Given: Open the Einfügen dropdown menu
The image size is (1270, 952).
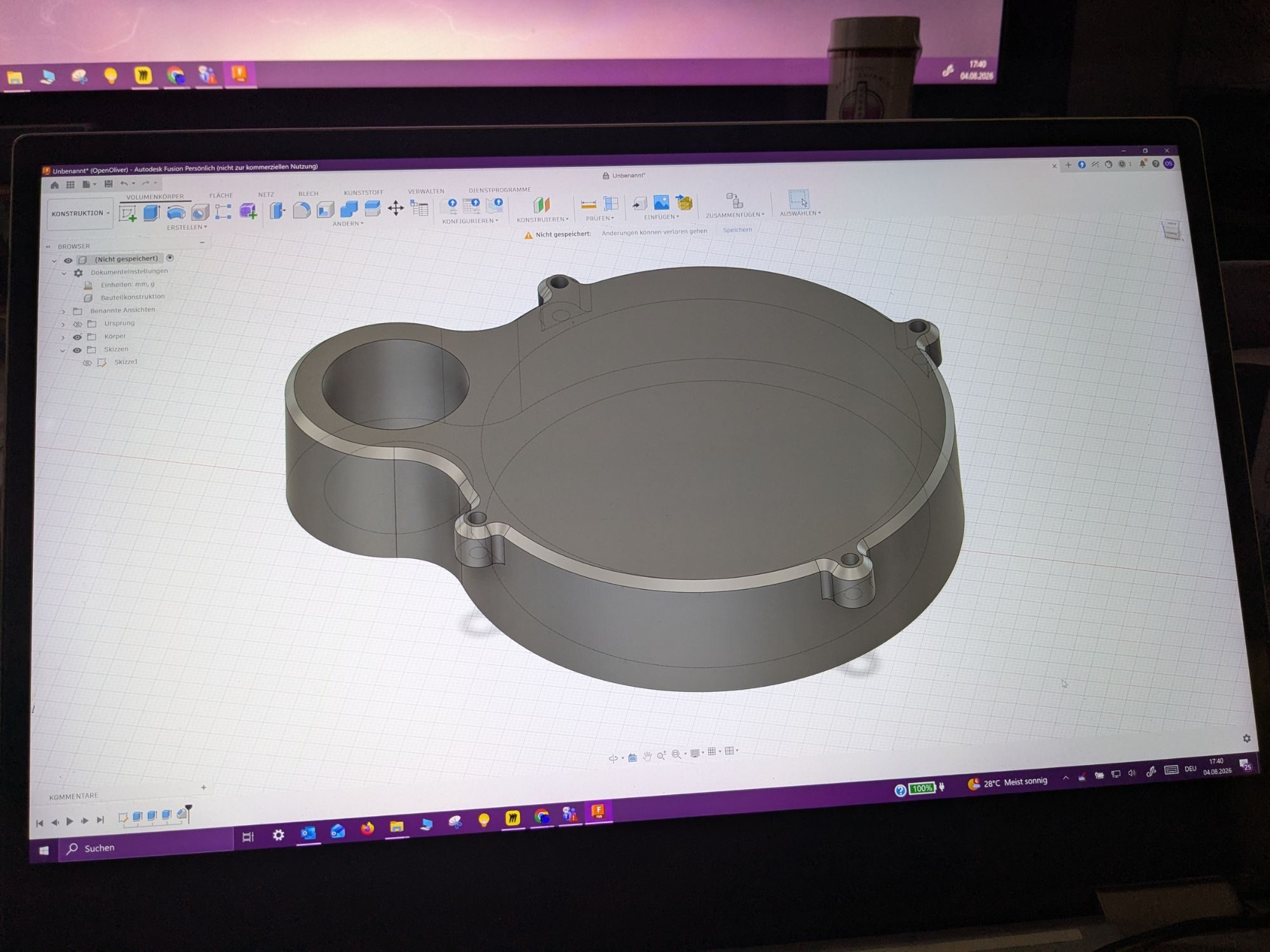Looking at the screenshot, I should 662,217.
